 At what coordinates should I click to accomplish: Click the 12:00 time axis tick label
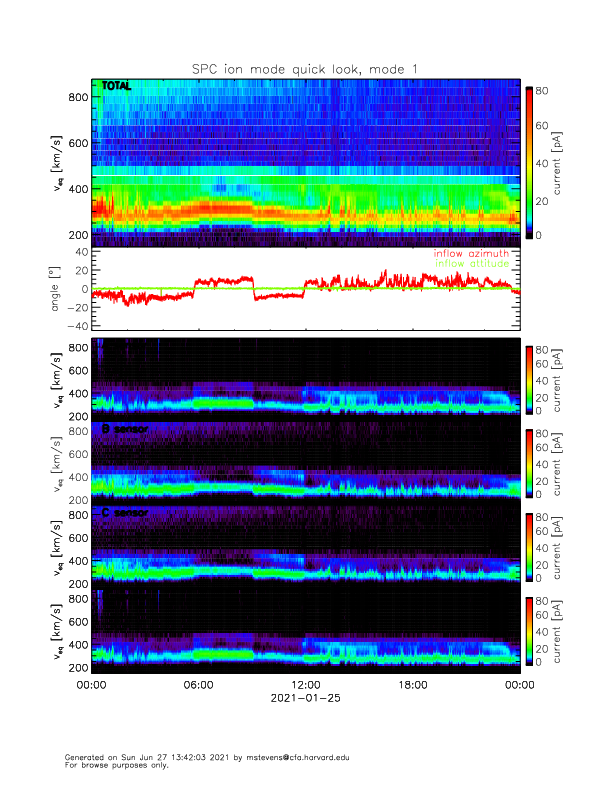(x=305, y=684)
